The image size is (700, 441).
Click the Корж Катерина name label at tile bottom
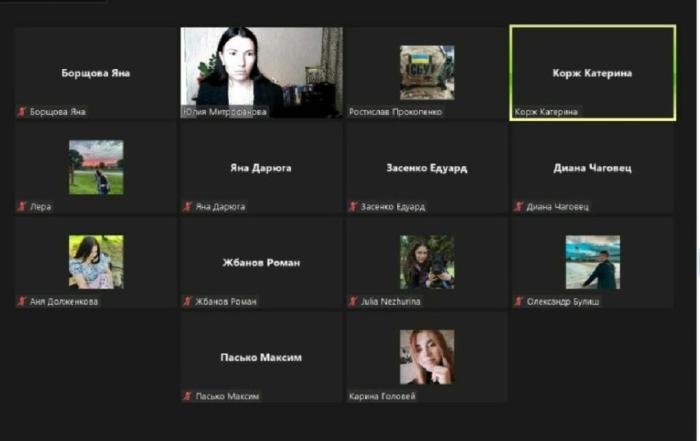(546, 112)
